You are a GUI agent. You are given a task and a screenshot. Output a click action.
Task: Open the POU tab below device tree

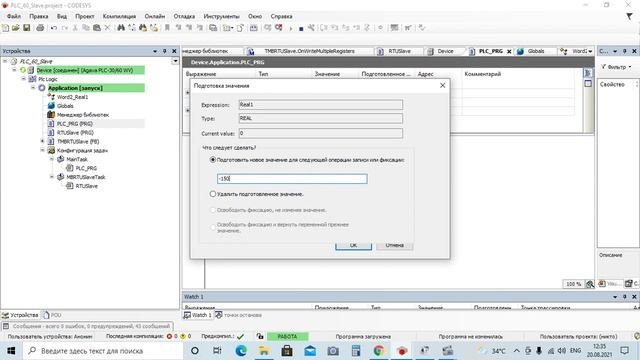click(52, 315)
